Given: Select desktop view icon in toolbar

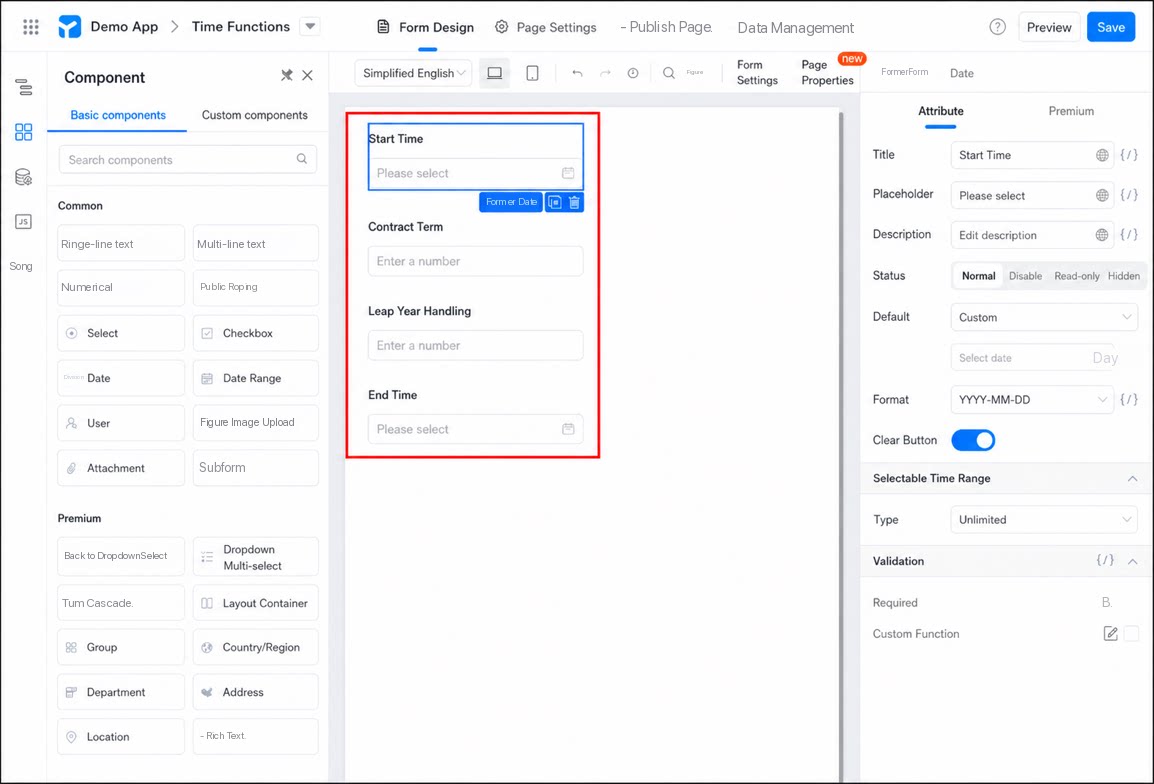Looking at the screenshot, I should (495, 73).
